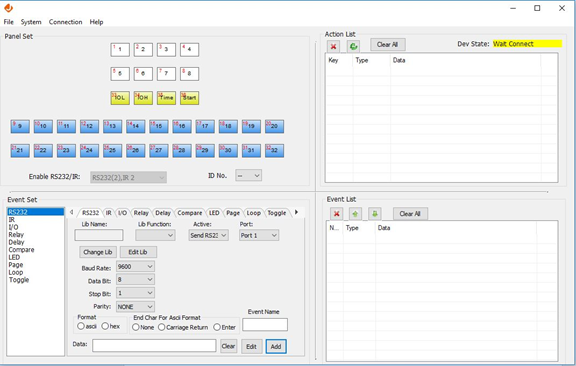
Task: Click the Data input field
Action: (154, 346)
